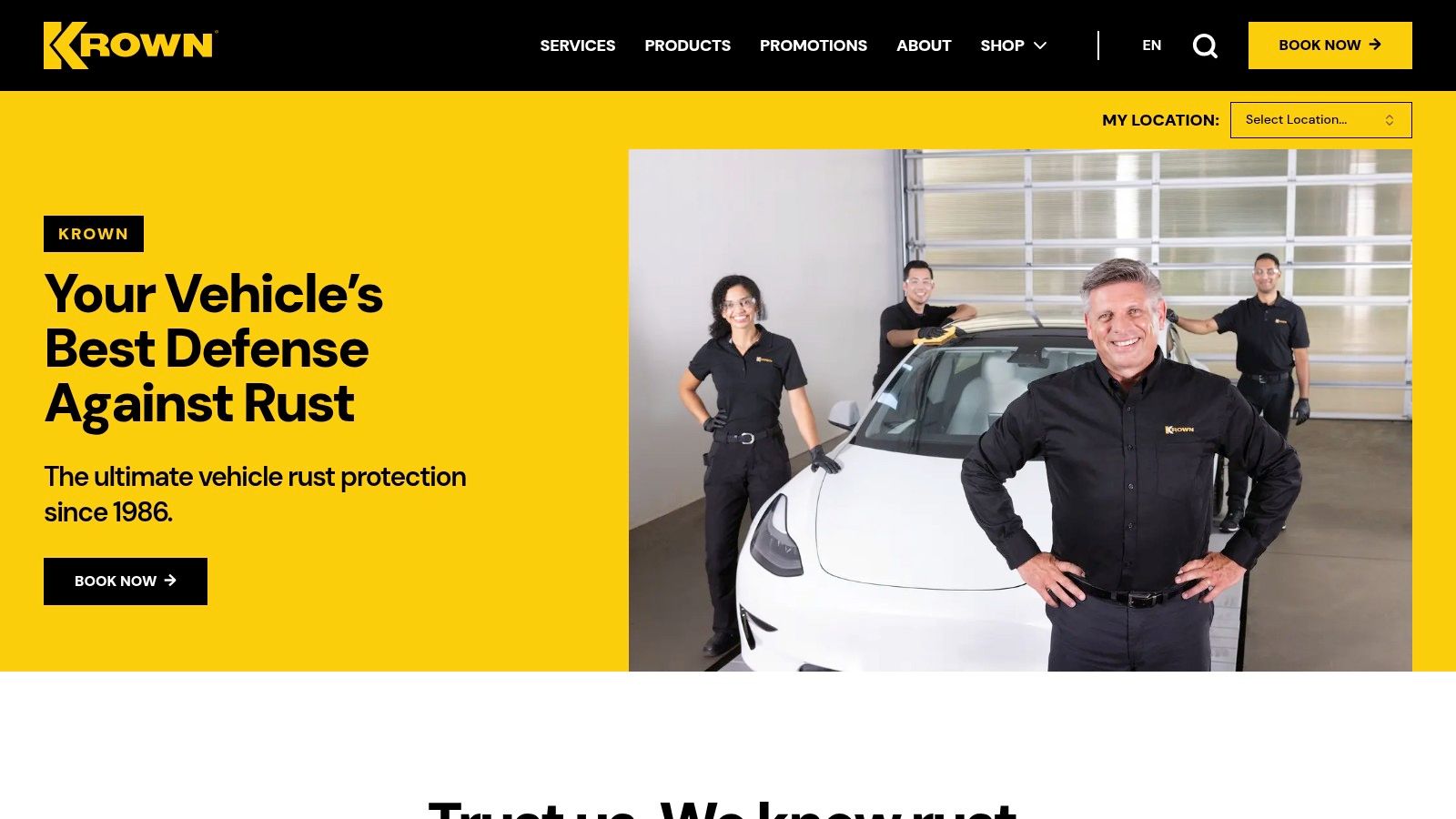Click the rust protection since 1986 tagline
Viewport: 1456px width, 819px height.
pyautogui.click(x=255, y=494)
